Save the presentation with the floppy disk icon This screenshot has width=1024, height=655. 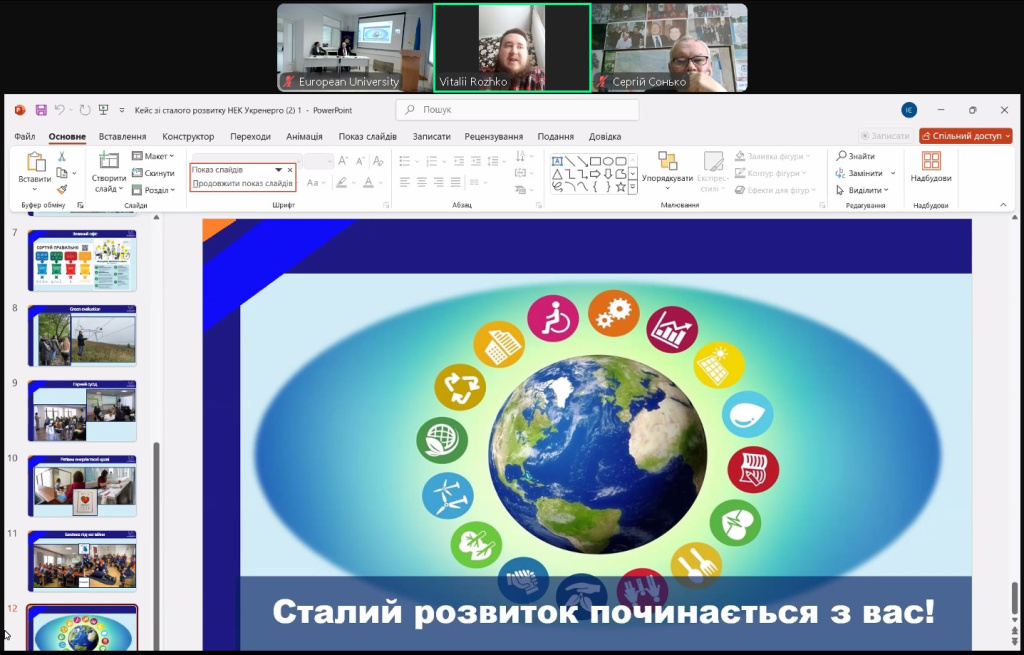click(41, 110)
